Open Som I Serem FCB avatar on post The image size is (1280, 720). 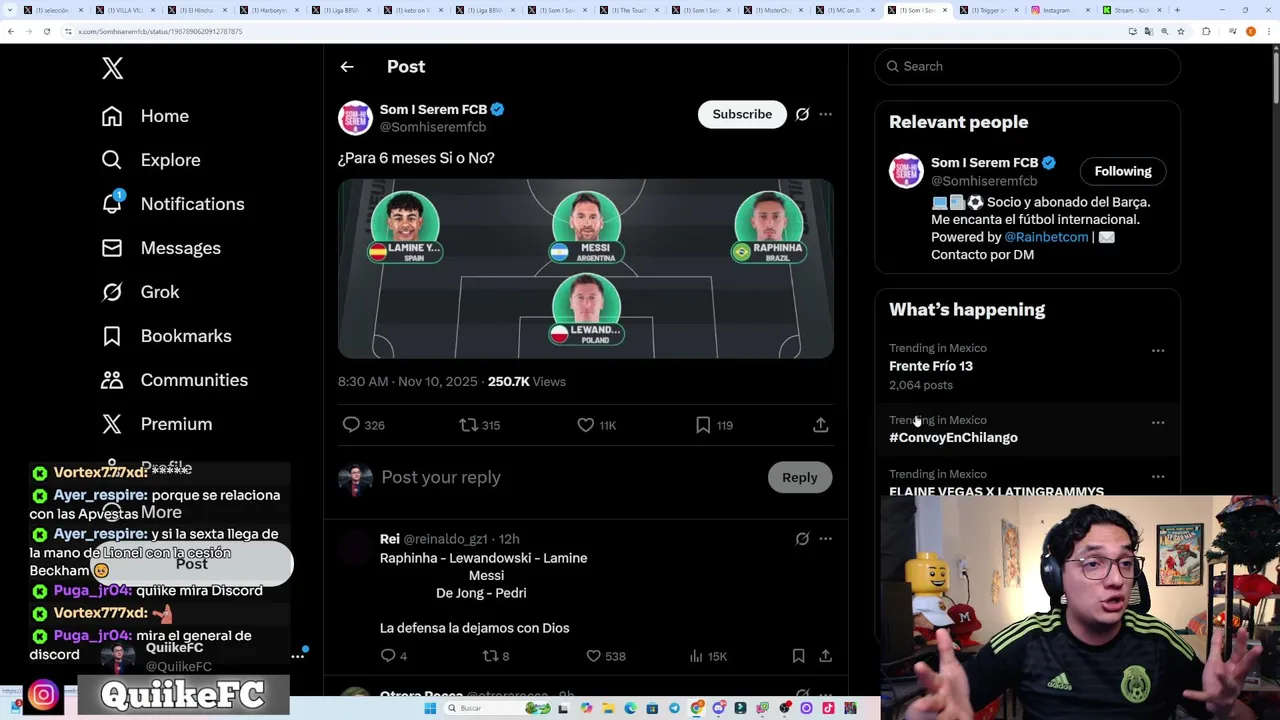[355, 118]
